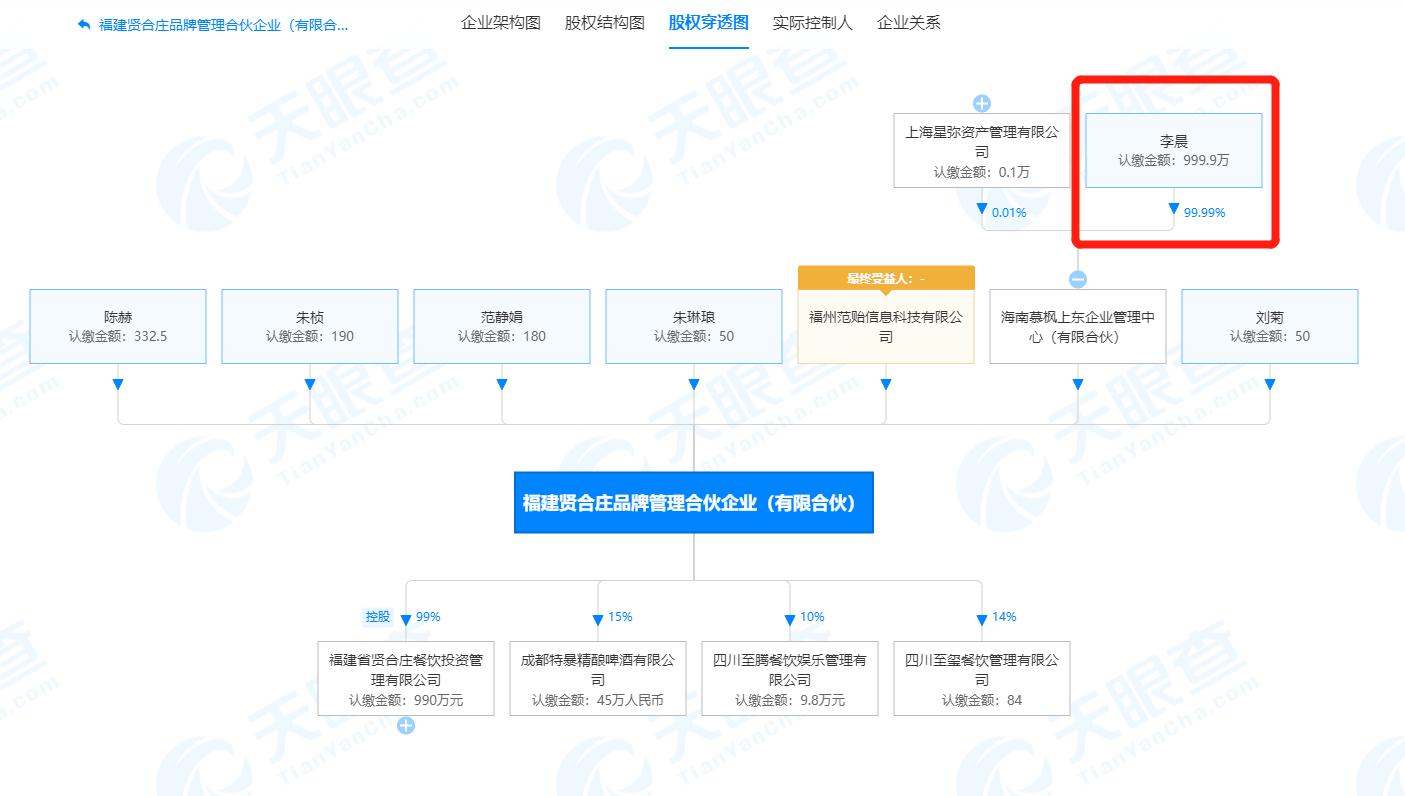The width and height of the screenshot is (1405, 796).
Task: Open the 上海星弥资产管理有限公司 node
Action: point(982,150)
